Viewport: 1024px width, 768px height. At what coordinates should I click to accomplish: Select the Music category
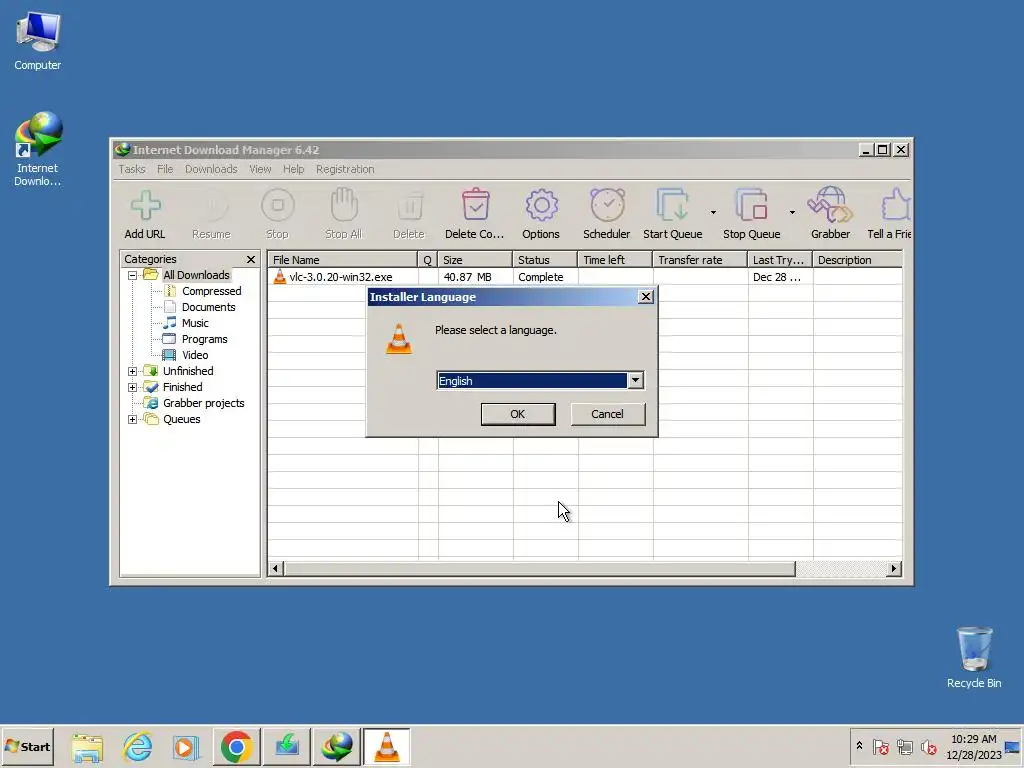[195, 323]
